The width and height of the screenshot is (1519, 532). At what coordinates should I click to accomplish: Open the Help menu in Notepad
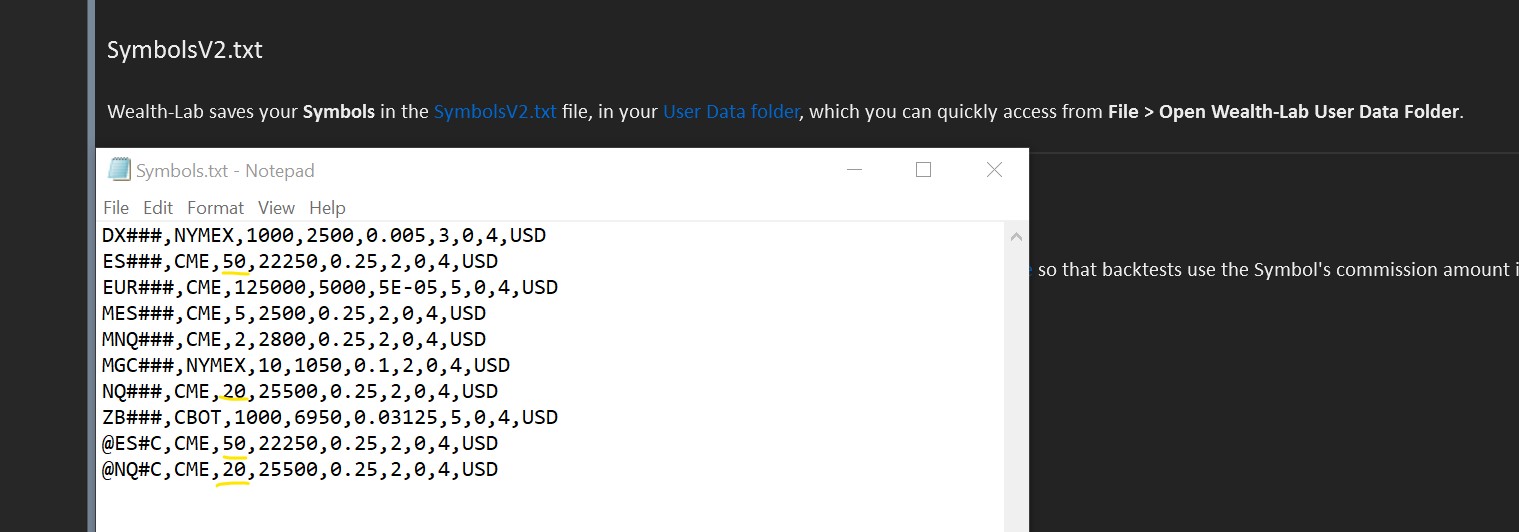[327, 208]
